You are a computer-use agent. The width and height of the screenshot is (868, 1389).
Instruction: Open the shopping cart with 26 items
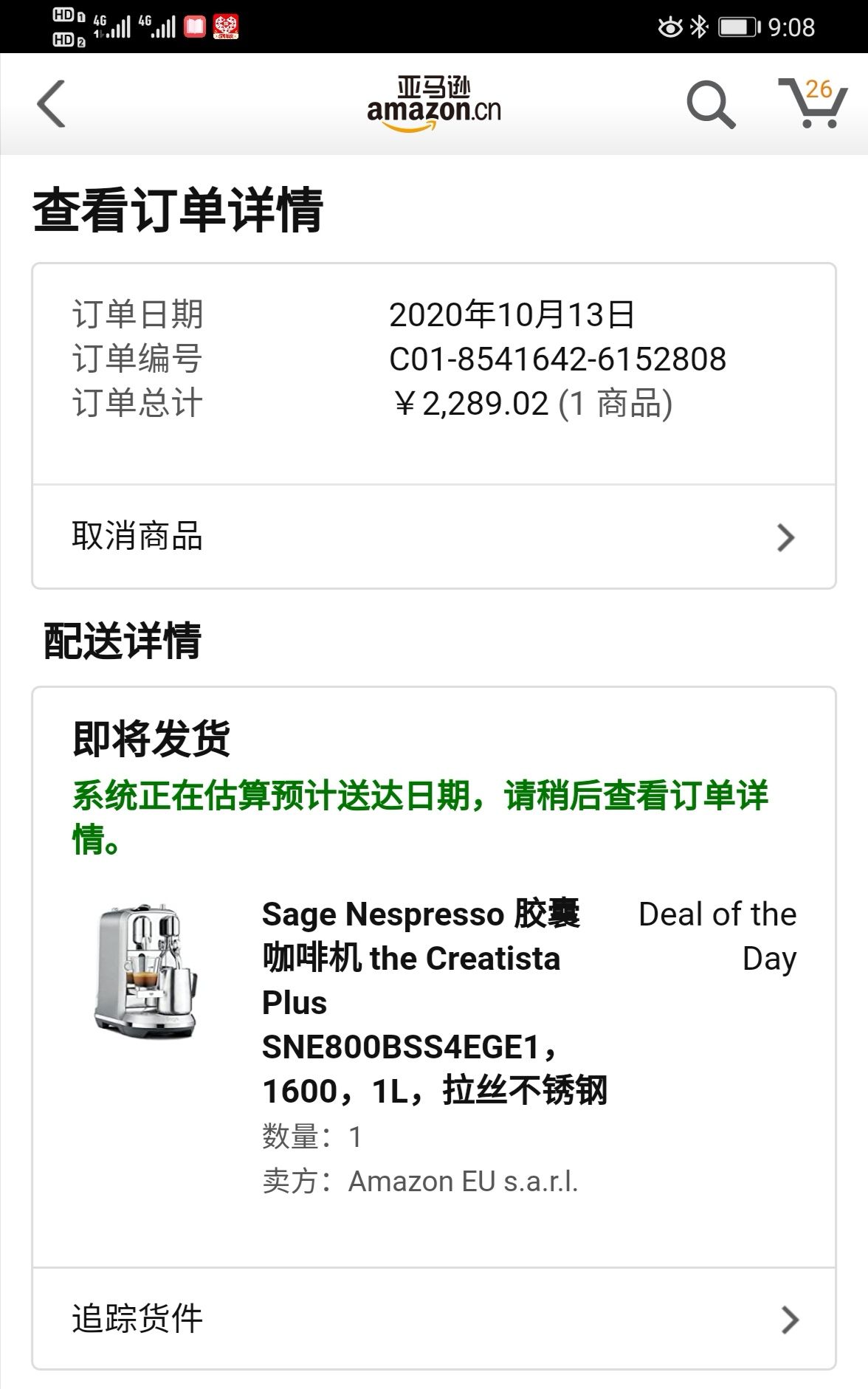812,103
